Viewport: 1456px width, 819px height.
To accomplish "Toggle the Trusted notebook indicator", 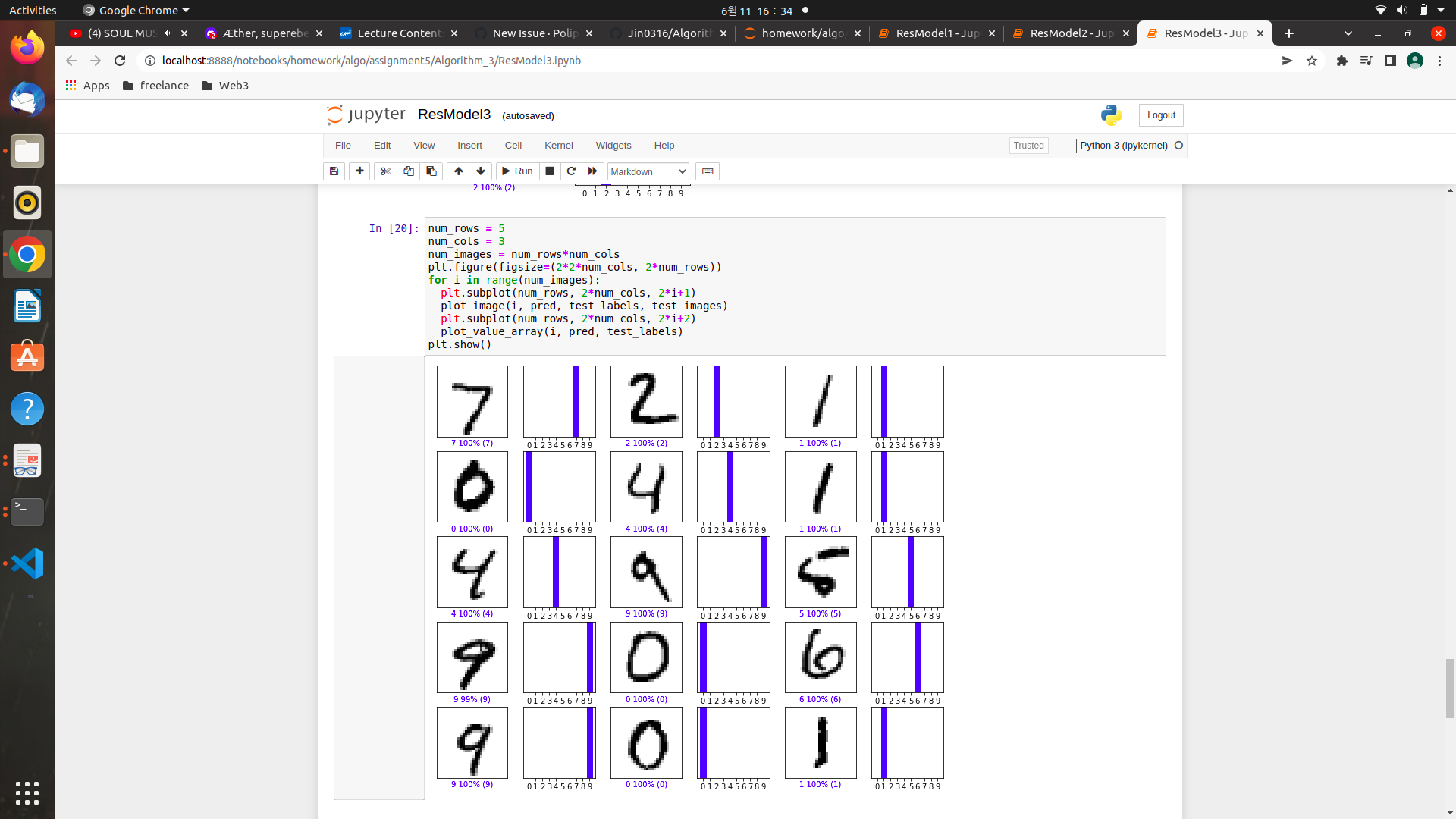I will [1028, 146].
